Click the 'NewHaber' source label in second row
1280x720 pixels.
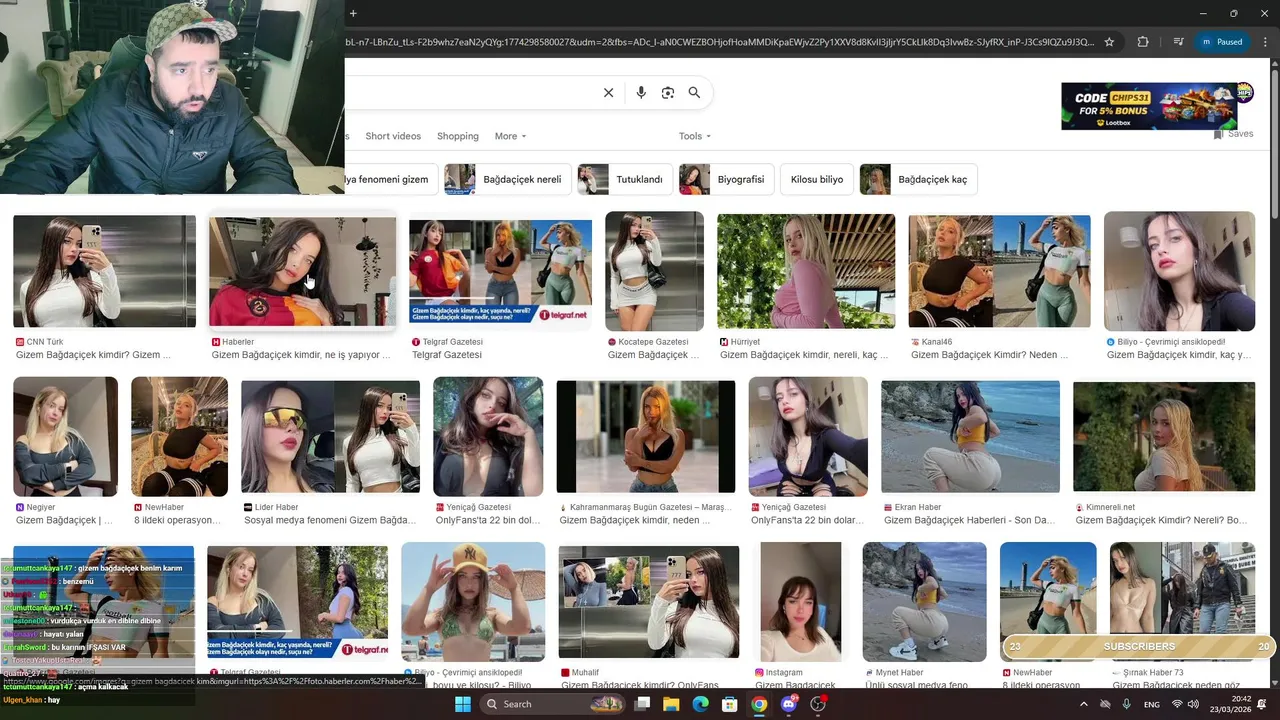[165, 507]
